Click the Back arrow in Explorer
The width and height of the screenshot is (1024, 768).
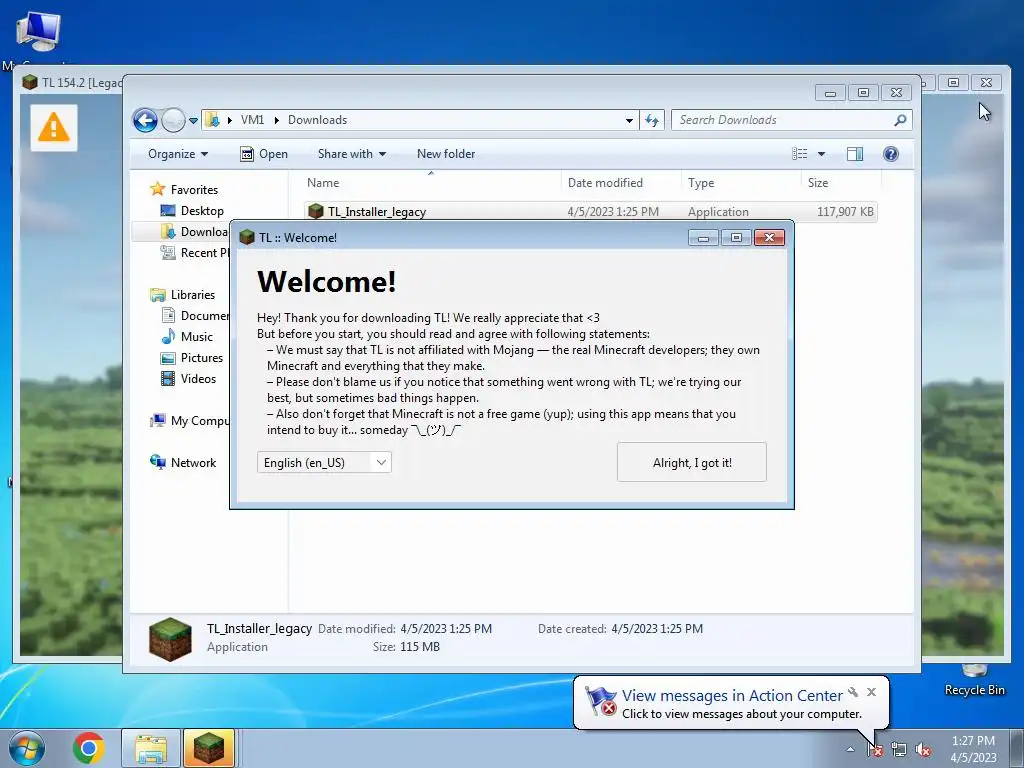point(145,120)
